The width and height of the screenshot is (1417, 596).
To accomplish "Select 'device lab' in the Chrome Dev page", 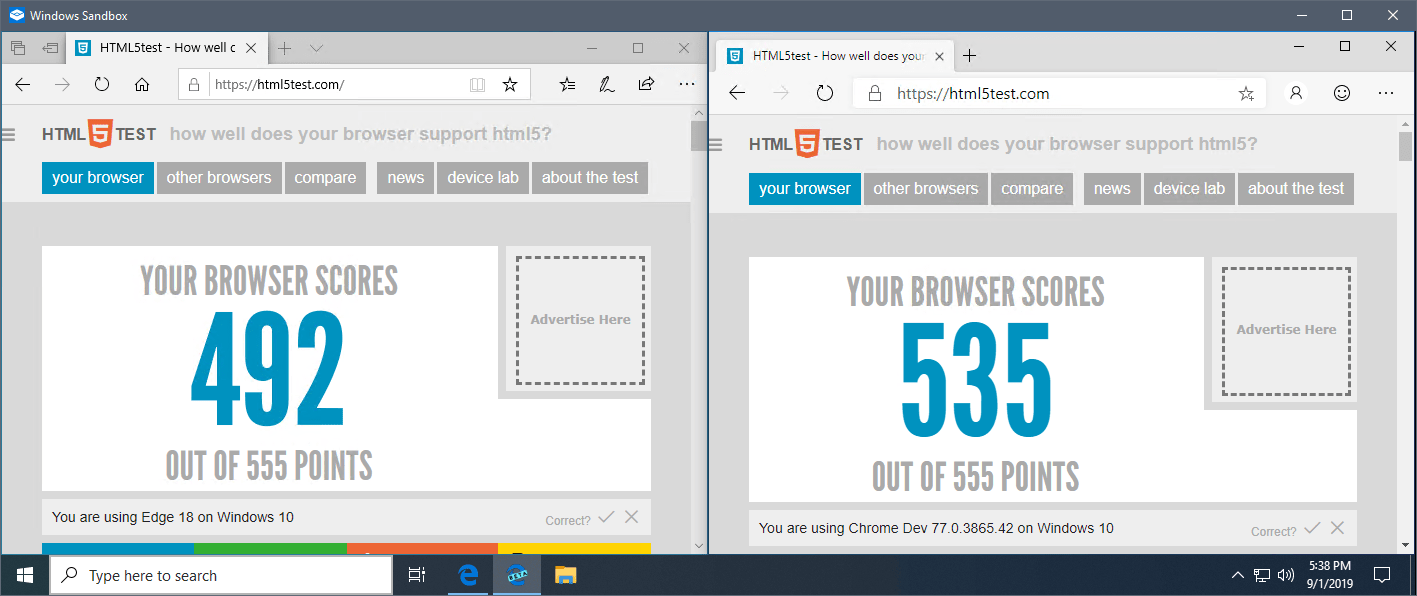I will pyautogui.click(x=1189, y=189).
